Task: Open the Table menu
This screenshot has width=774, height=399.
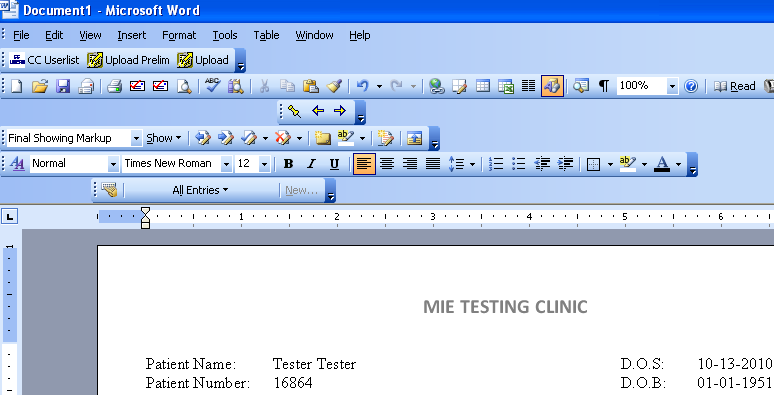Action: (x=266, y=36)
